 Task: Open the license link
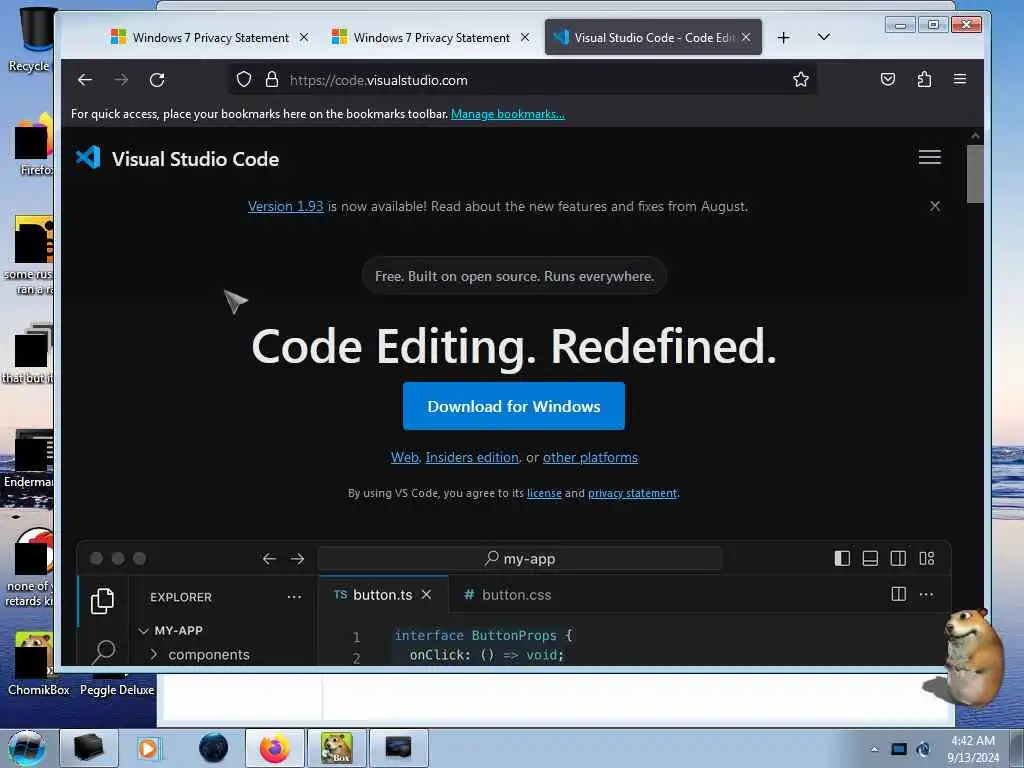click(x=544, y=493)
